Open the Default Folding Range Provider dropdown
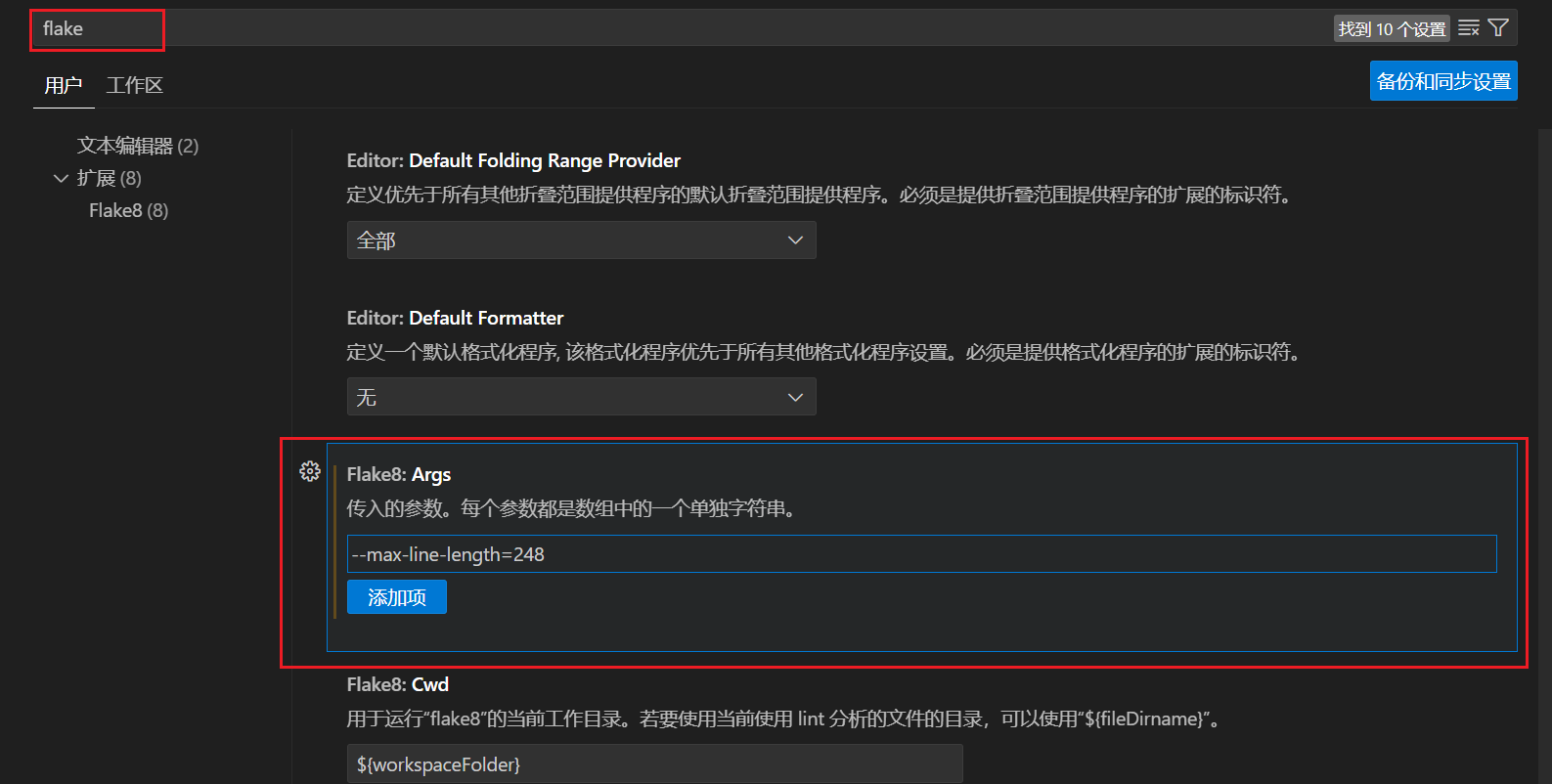 [581, 240]
